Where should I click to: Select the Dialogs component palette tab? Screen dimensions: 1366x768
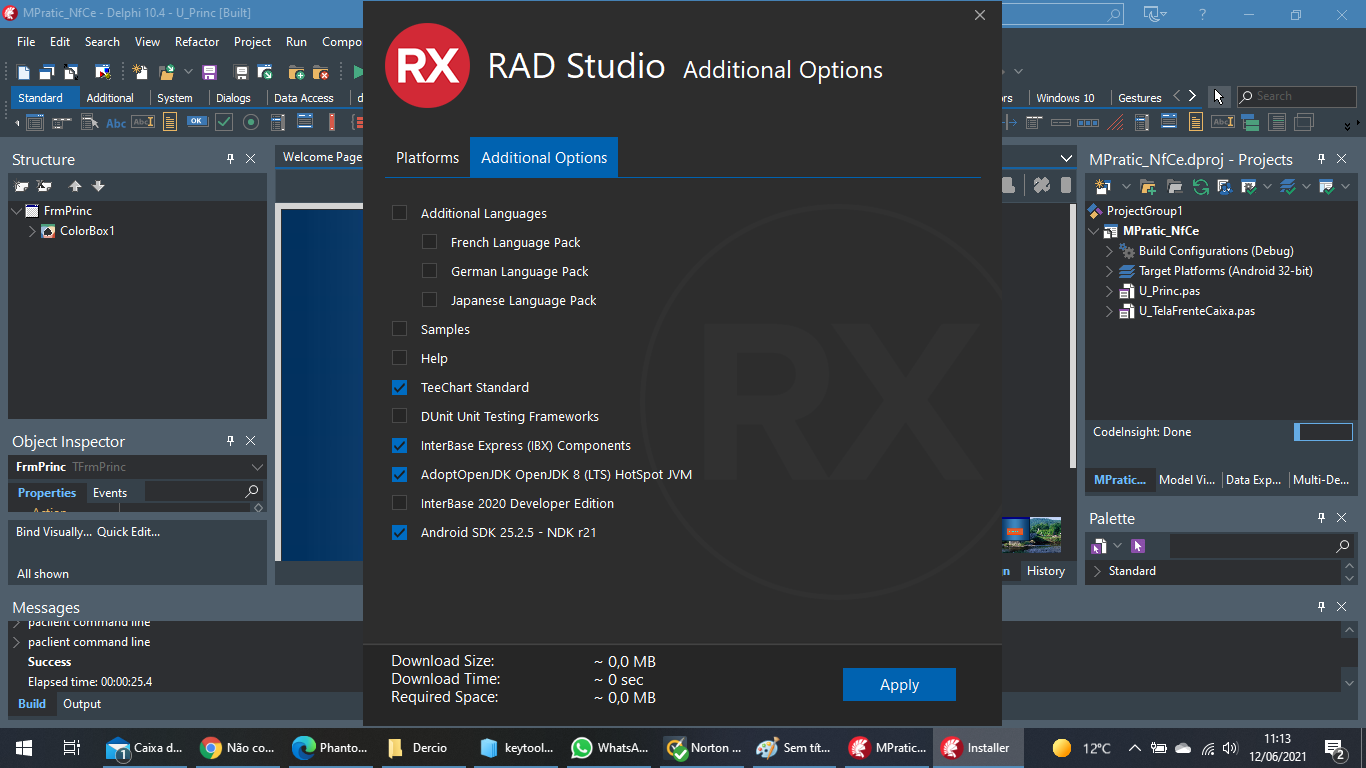233,98
